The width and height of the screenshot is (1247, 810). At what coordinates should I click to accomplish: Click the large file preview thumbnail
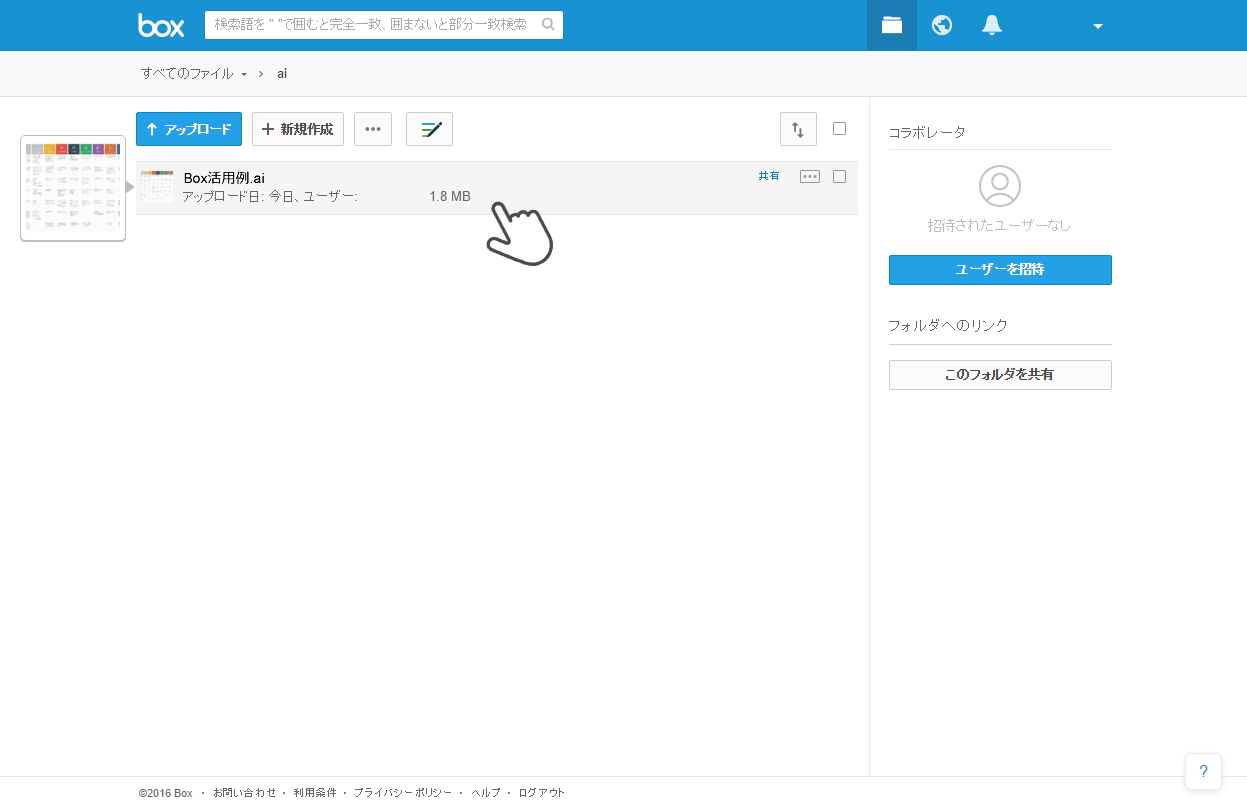[73, 188]
